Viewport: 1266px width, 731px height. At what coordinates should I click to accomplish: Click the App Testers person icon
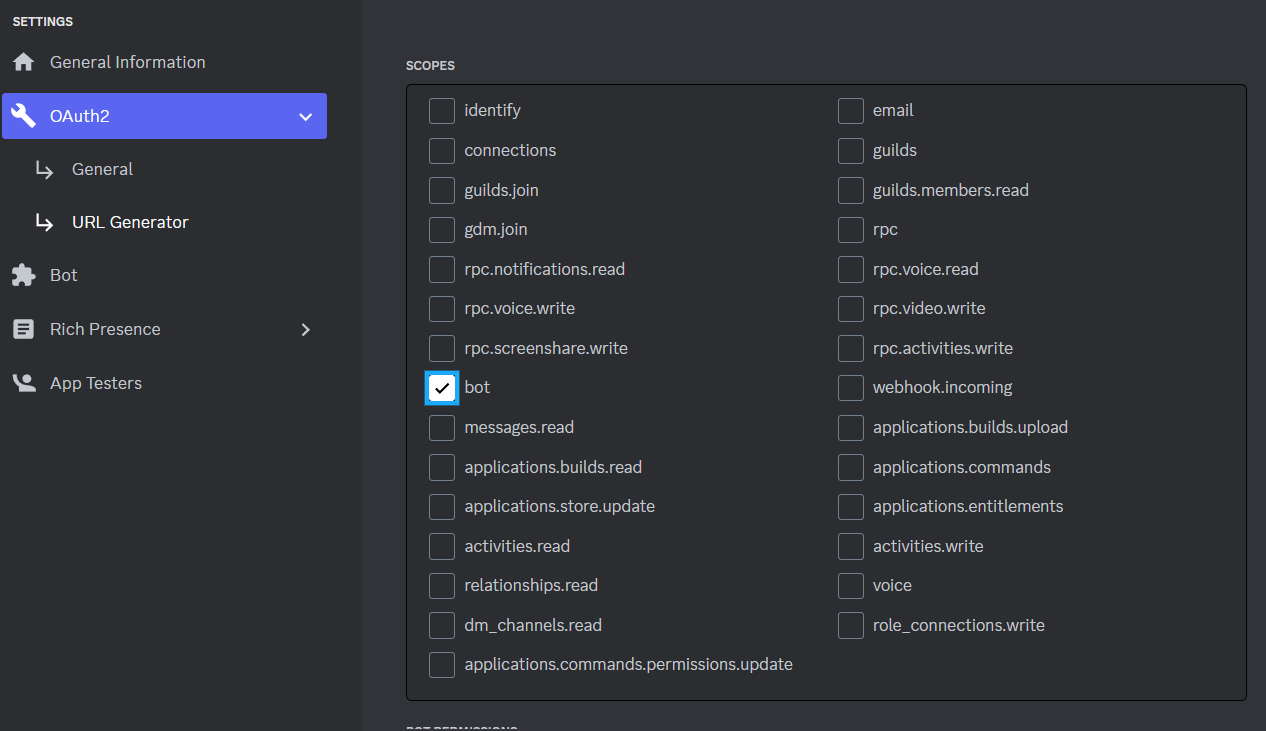[x=23, y=383]
